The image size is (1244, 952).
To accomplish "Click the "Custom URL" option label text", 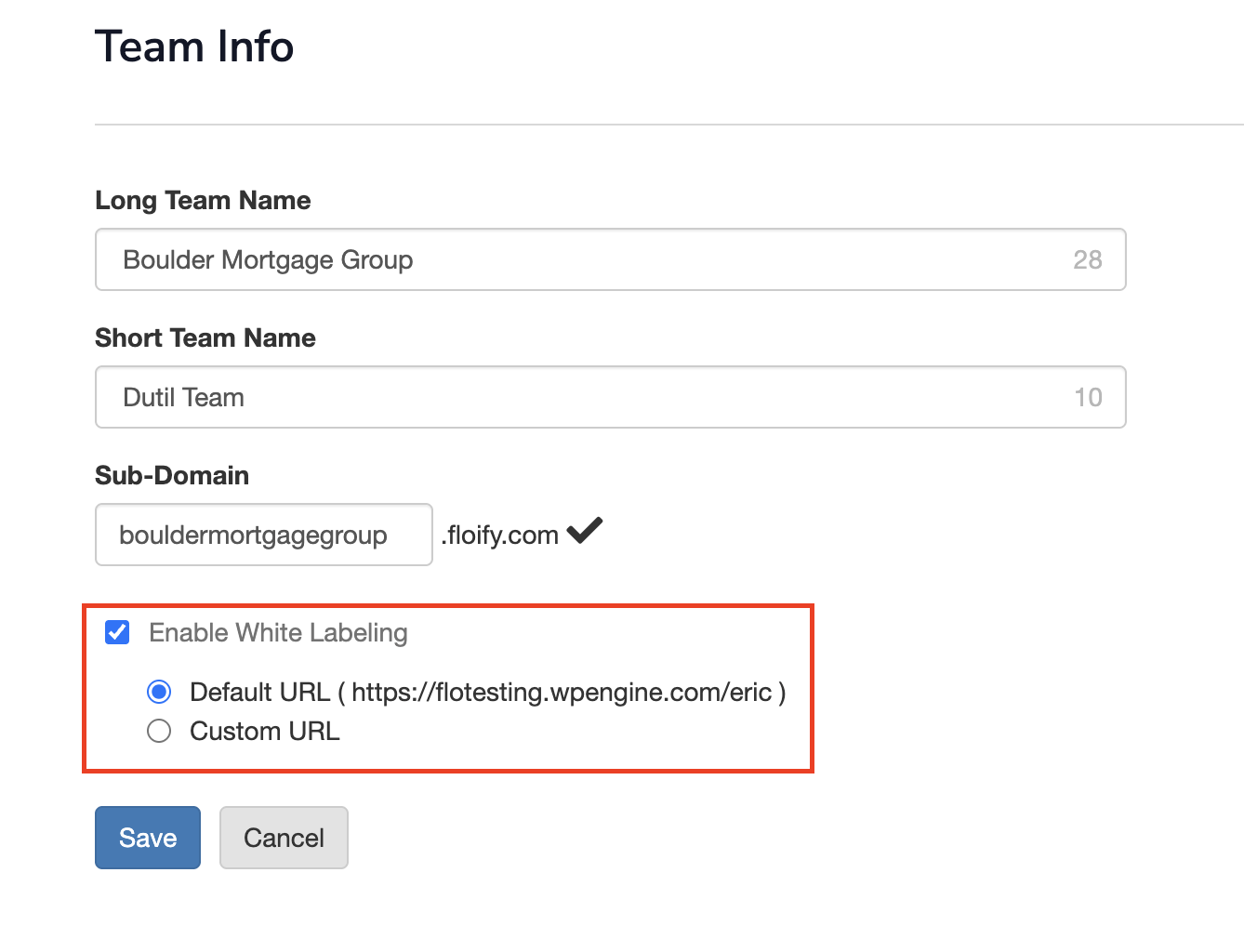I will (x=265, y=732).
